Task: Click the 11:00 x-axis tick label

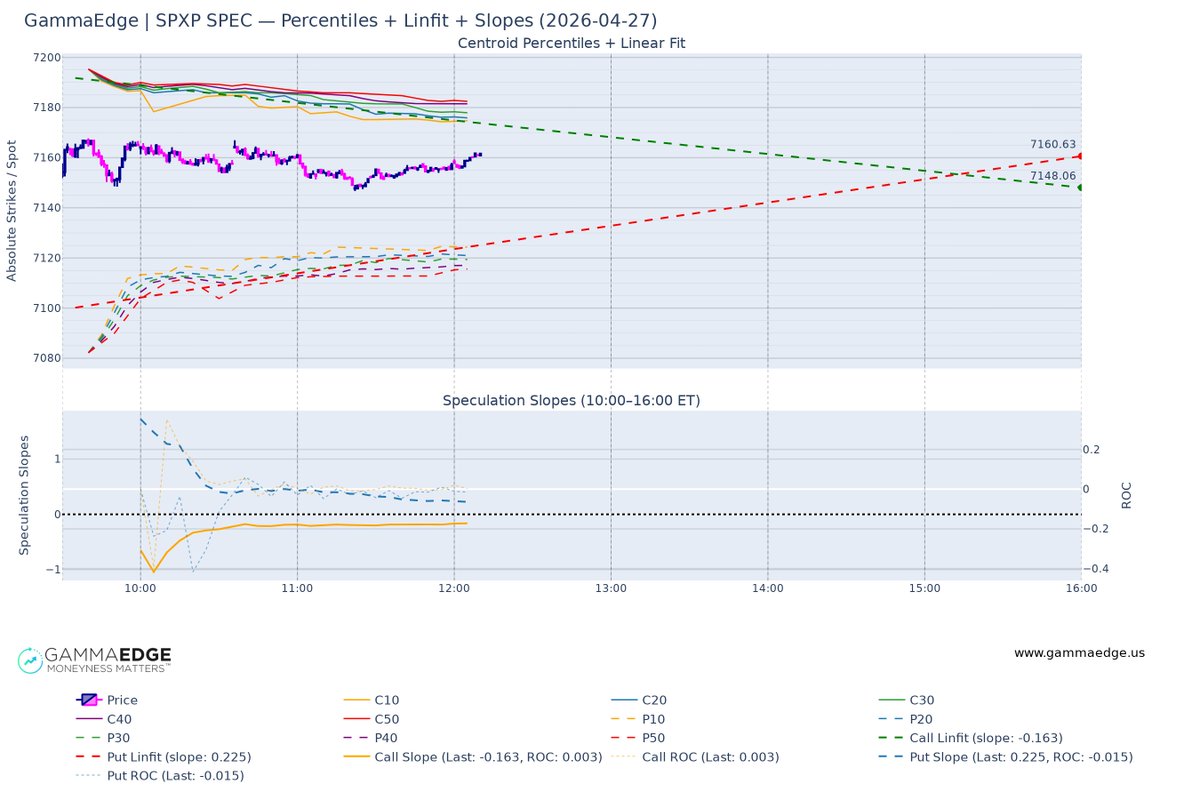Action: pyautogui.click(x=297, y=589)
